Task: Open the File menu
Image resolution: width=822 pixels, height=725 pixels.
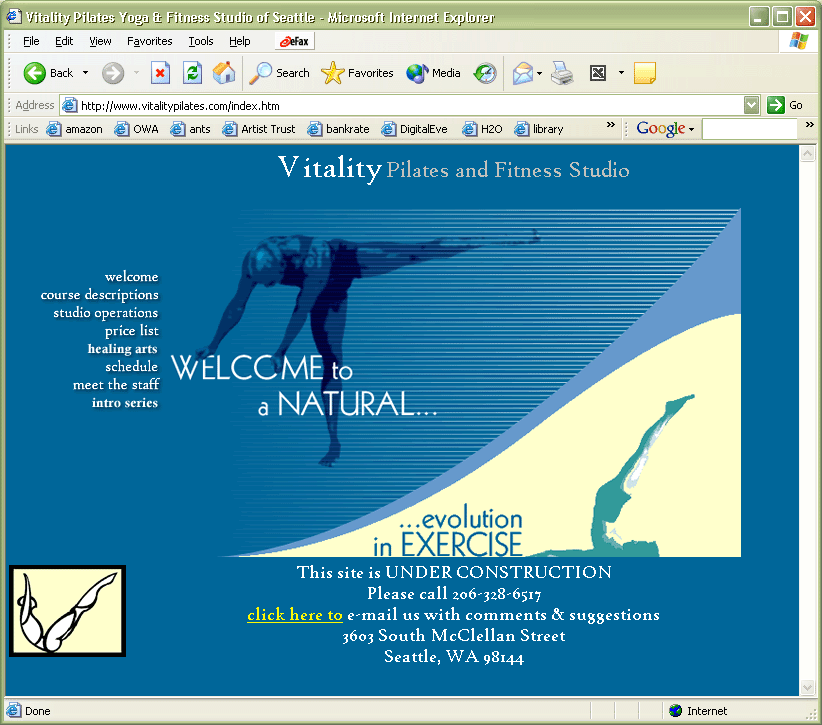Action: [x=31, y=41]
